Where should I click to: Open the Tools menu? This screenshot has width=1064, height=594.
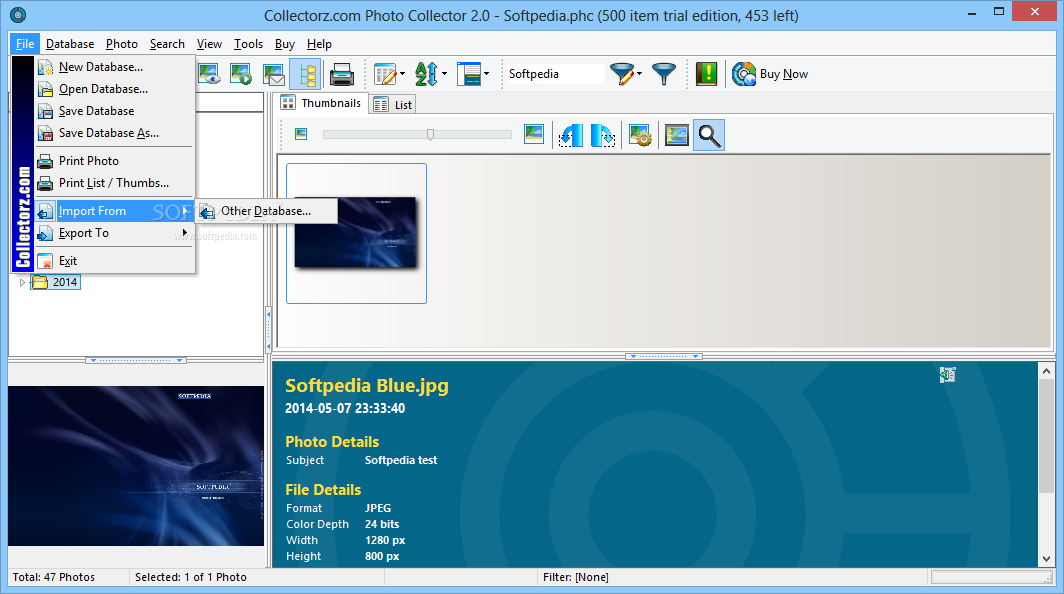[x=248, y=44]
